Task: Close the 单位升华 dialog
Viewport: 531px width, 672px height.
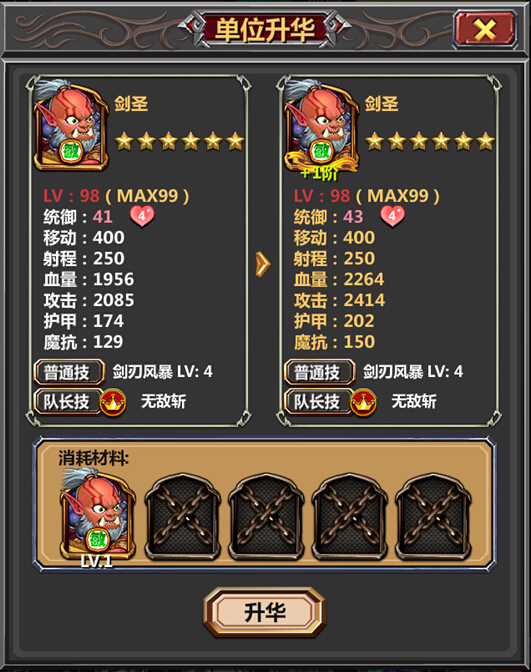Action: click(485, 30)
